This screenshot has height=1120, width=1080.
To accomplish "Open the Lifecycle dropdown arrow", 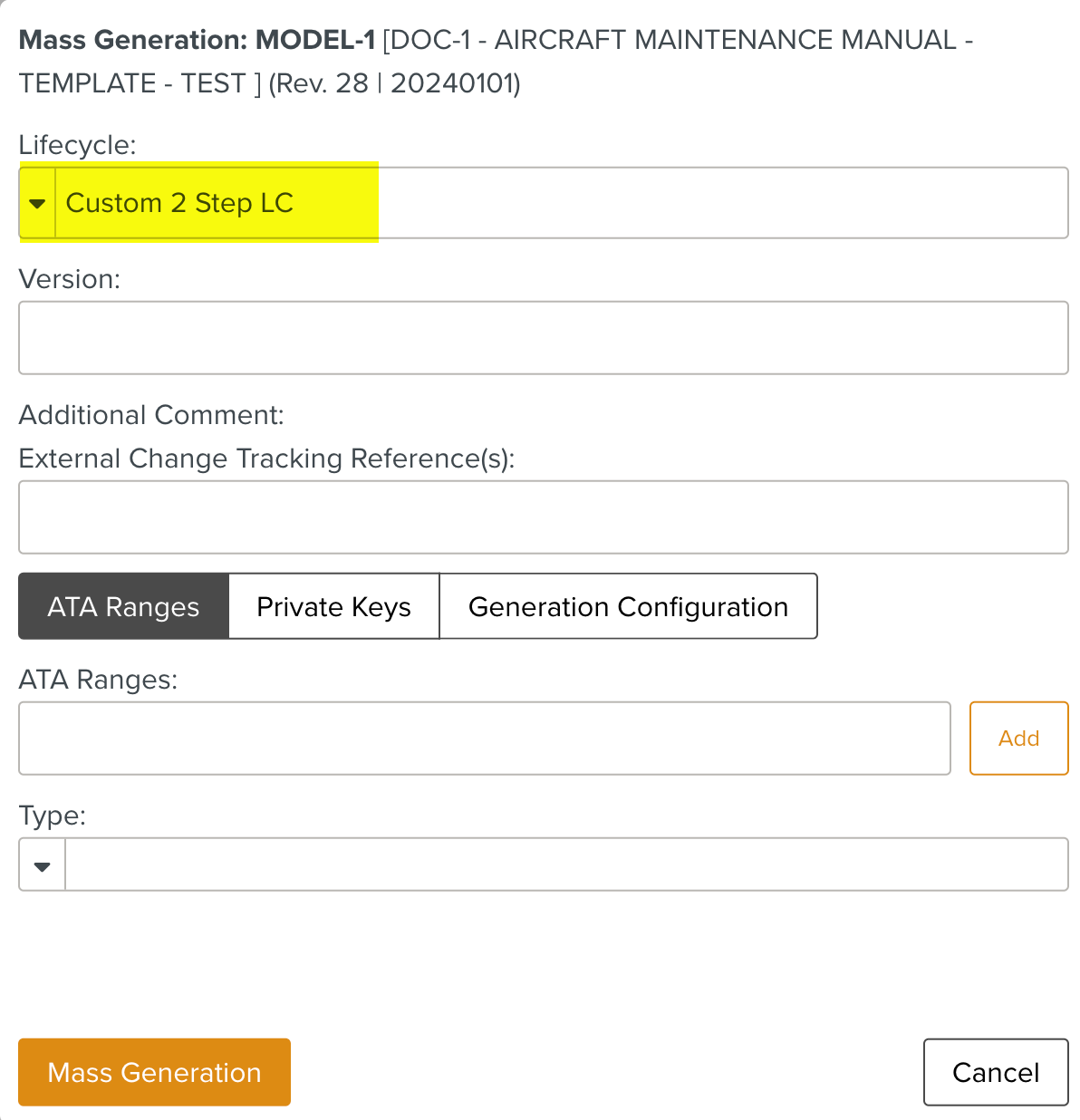I will click(x=37, y=203).
